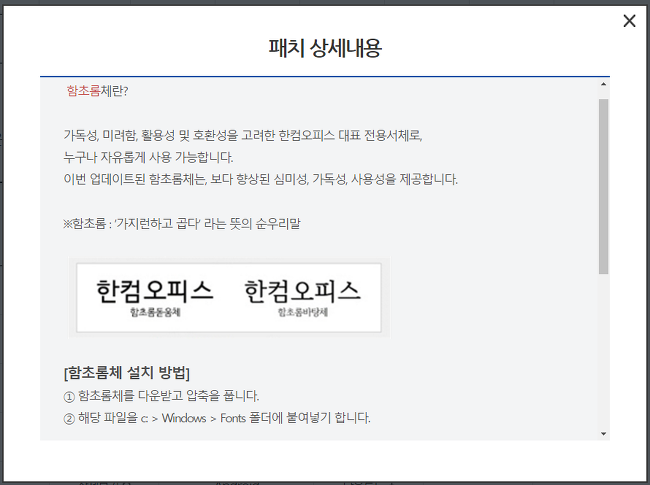The image size is (650, 485).
Task: Click the note ※함초롬 : '가지런하고 곱다'
Action: coord(182,224)
